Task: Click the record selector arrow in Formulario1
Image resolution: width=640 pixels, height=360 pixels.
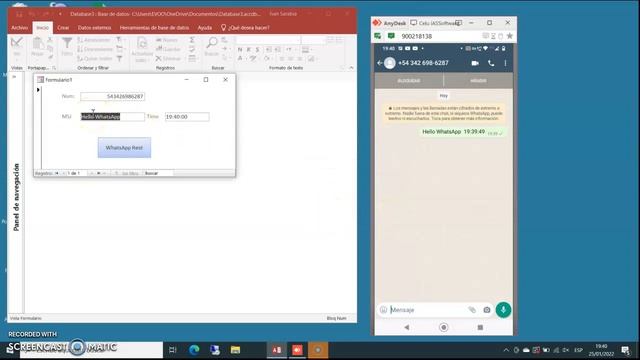Action: coord(38,90)
